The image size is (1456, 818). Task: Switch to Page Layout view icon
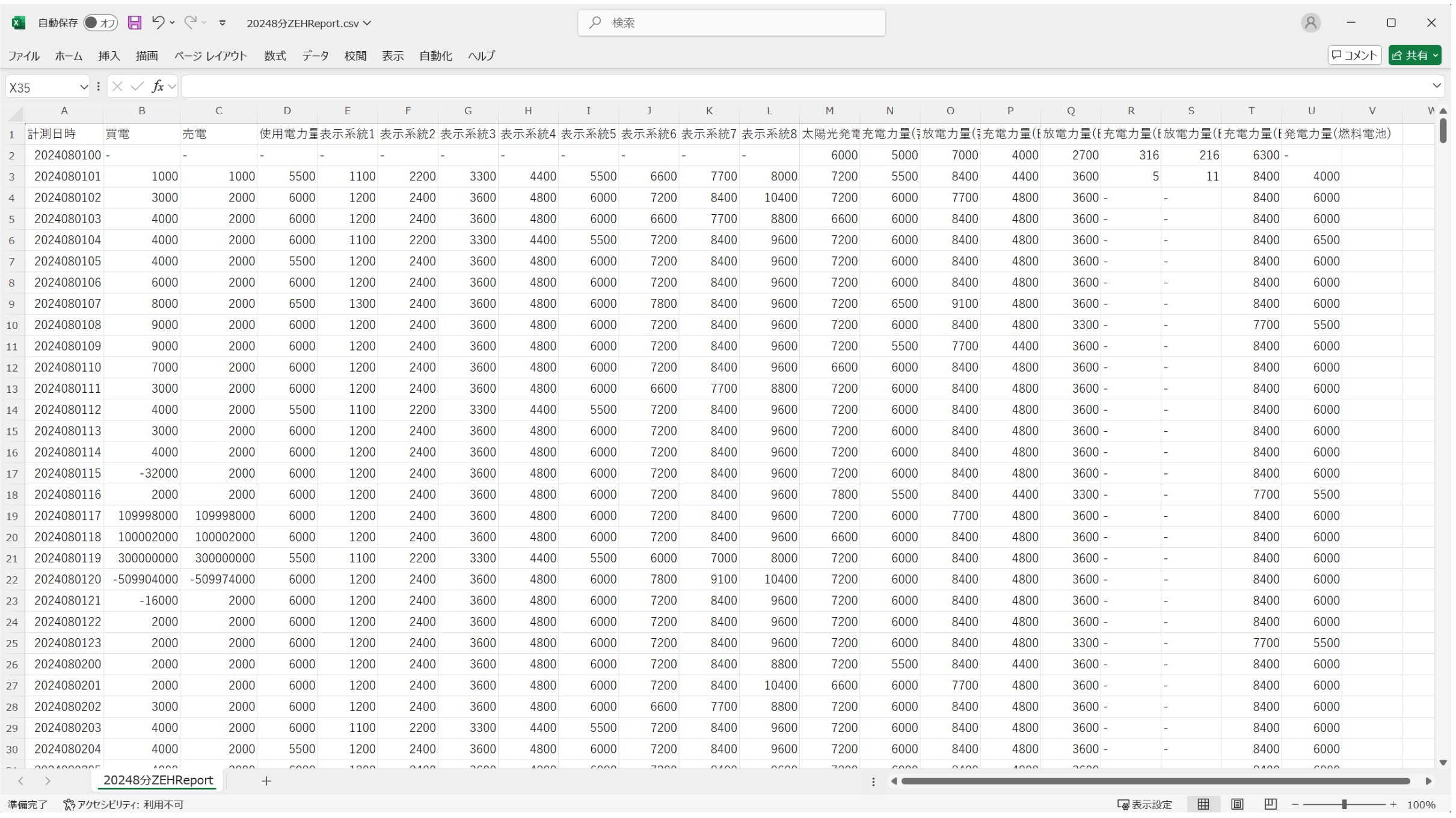1237,804
